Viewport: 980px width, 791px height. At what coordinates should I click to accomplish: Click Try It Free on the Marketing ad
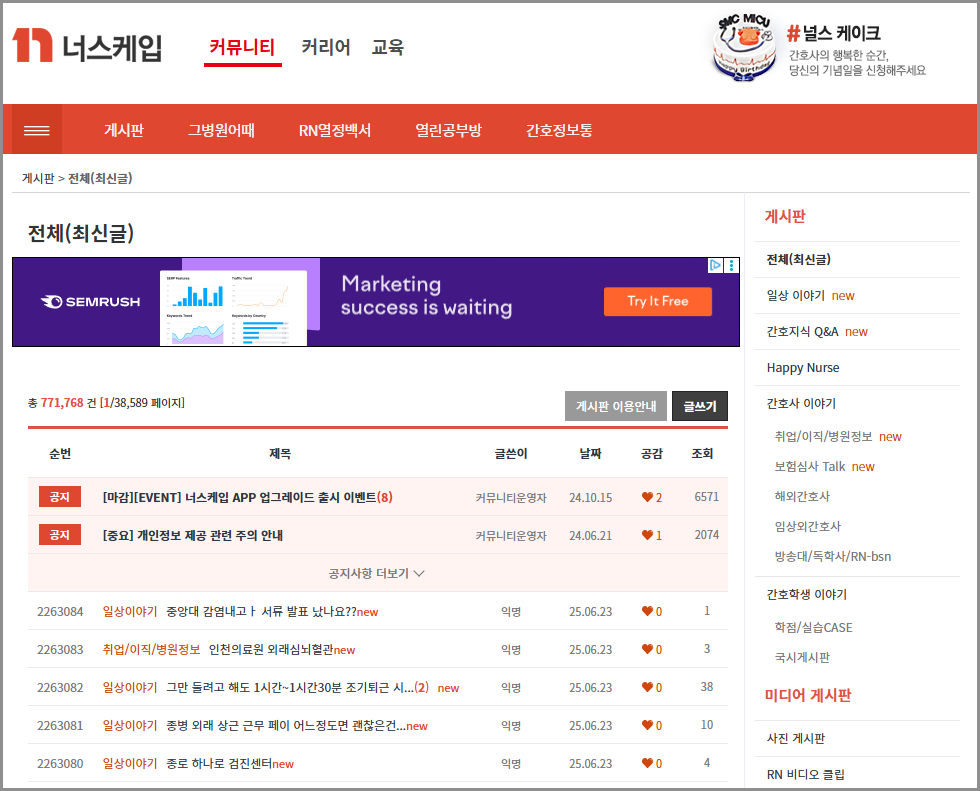pos(658,301)
